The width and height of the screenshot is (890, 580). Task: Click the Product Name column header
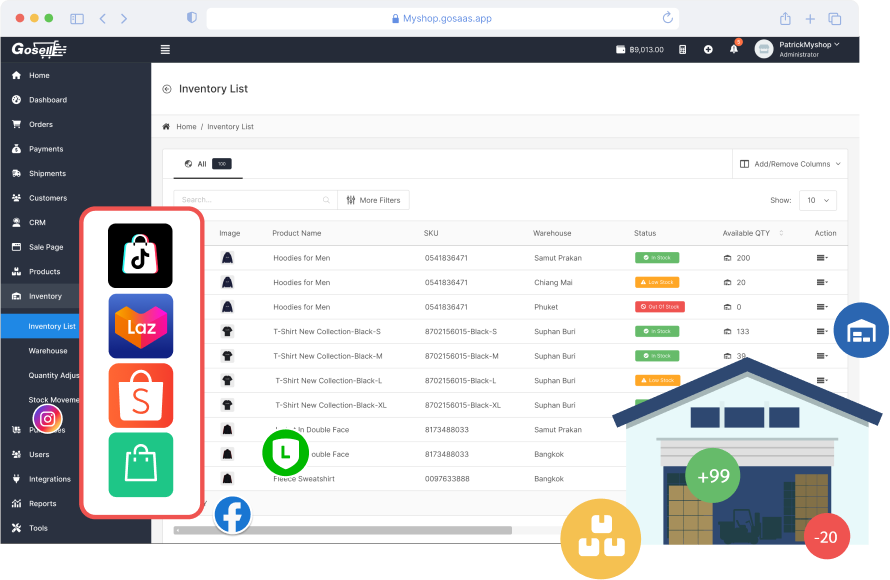pyautogui.click(x=296, y=233)
